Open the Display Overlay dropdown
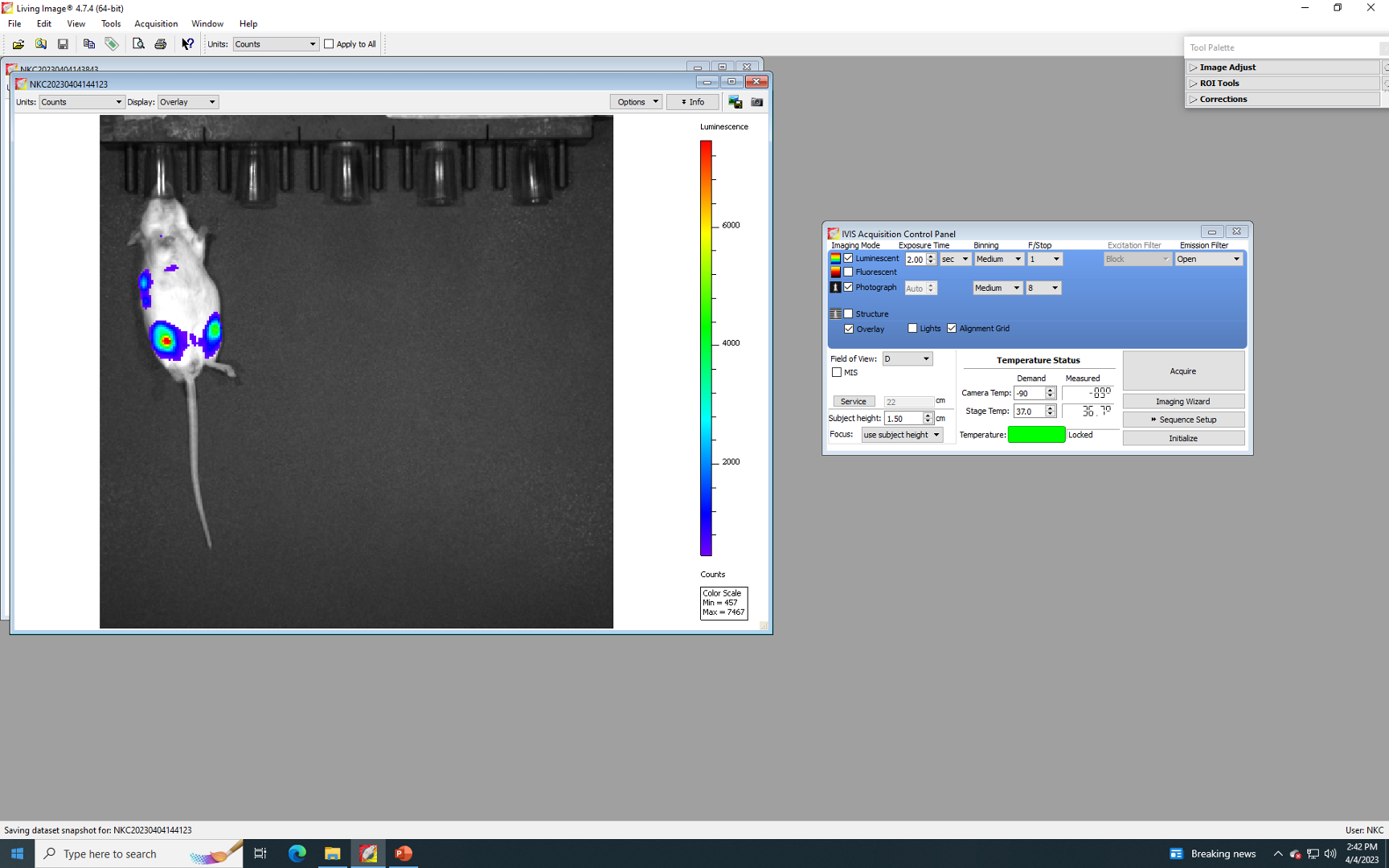Viewport: 1389px width, 868px height. click(188, 102)
